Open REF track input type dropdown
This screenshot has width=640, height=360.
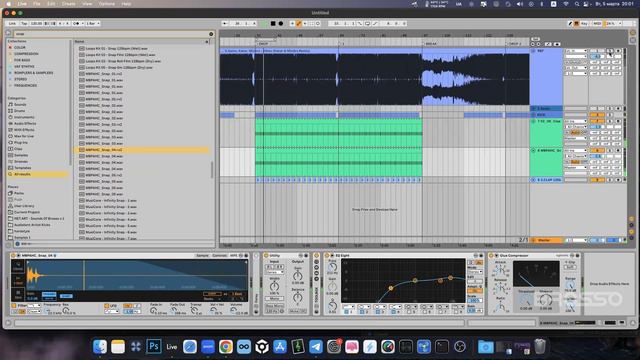coord(576,51)
